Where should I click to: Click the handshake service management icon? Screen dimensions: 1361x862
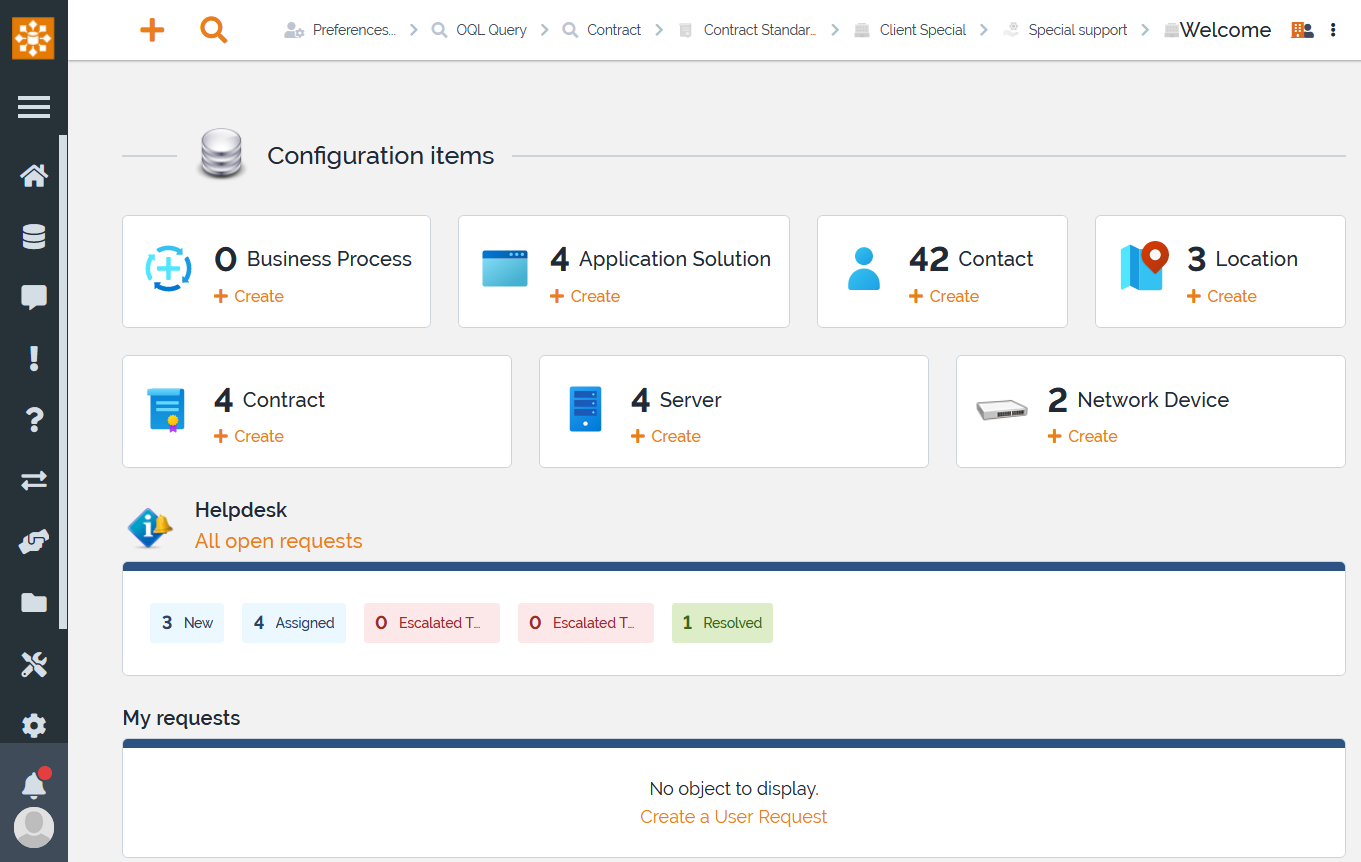coord(34,542)
